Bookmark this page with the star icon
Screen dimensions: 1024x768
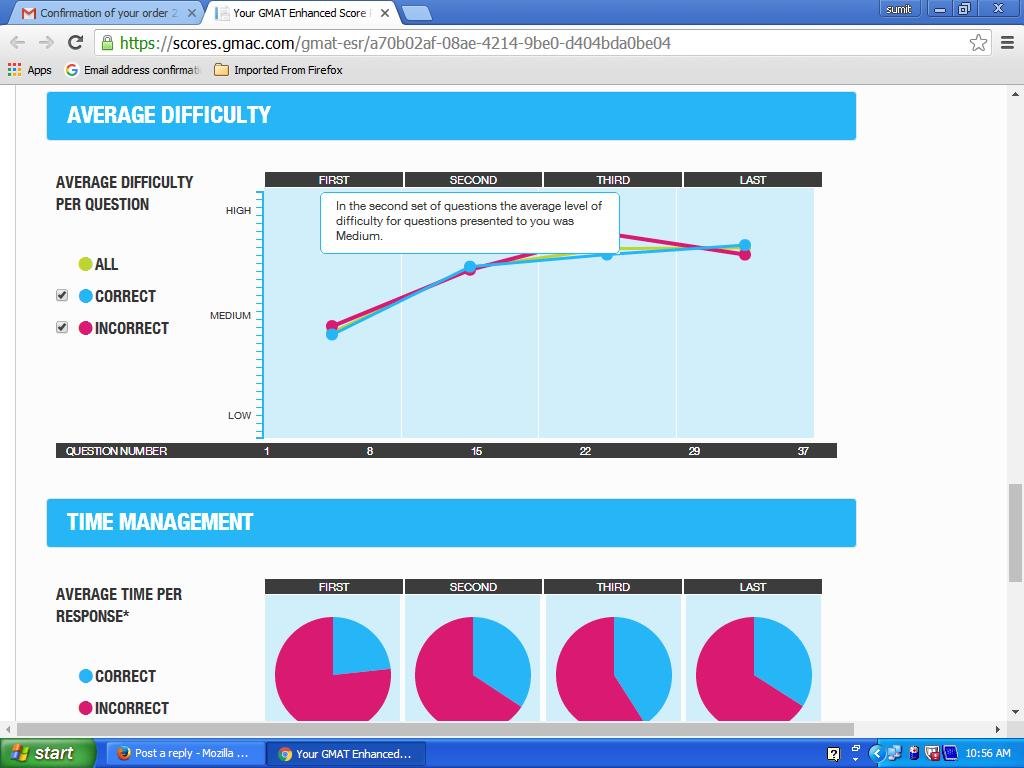[x=978, y=42]
